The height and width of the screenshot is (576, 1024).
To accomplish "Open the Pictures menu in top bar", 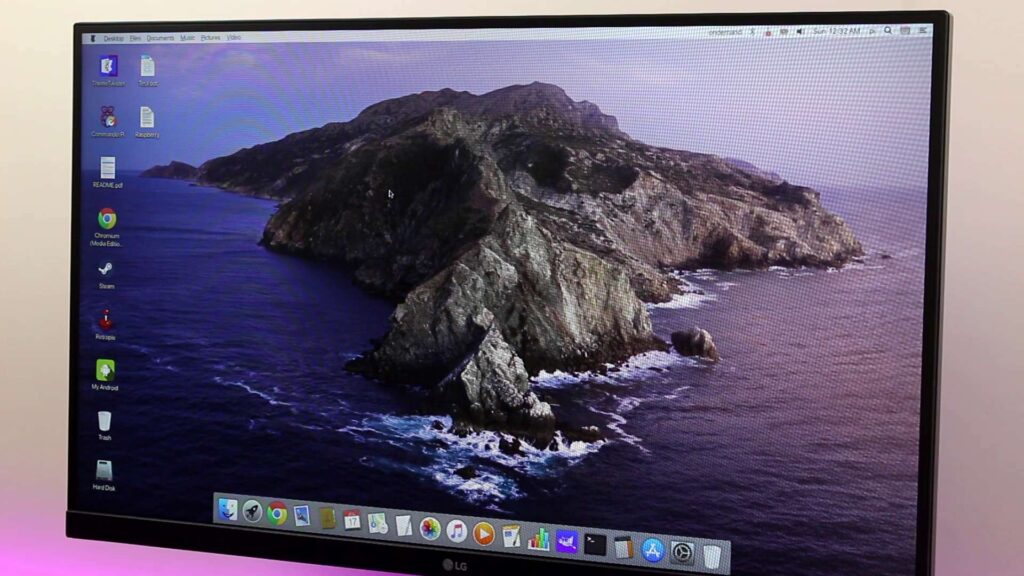I will click(x=210, y=38).
